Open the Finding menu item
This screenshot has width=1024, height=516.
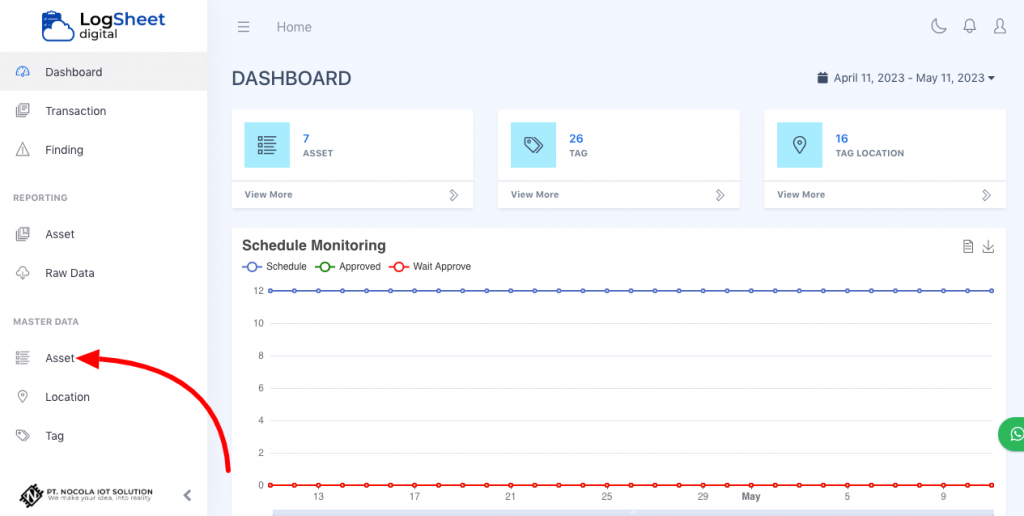[103, 150]
